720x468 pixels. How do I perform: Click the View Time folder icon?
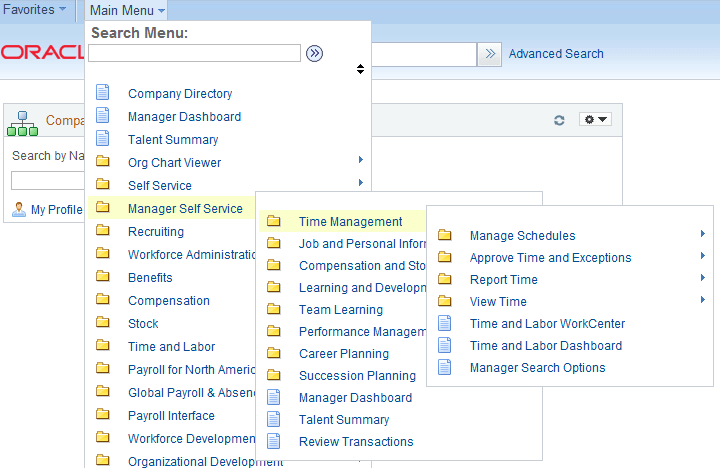(x=444, y=300)
